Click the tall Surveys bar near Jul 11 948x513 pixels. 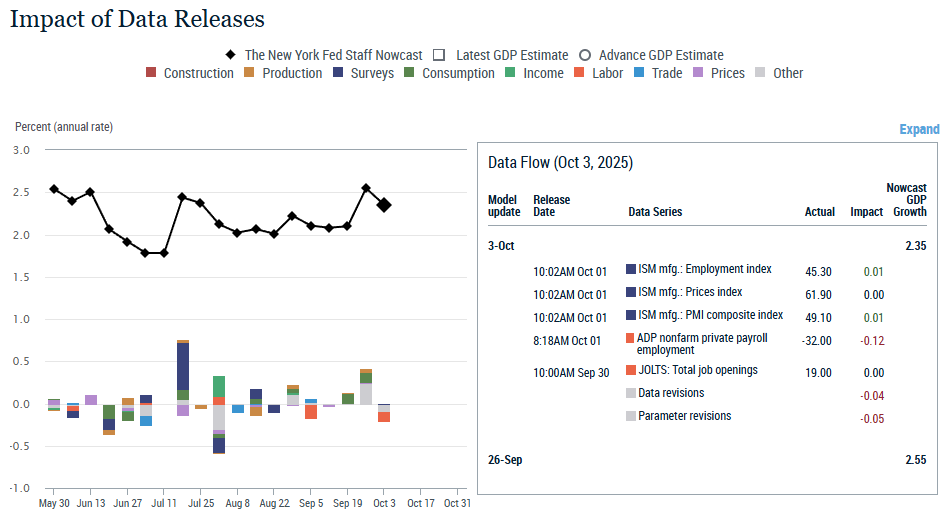coord(183,365)
